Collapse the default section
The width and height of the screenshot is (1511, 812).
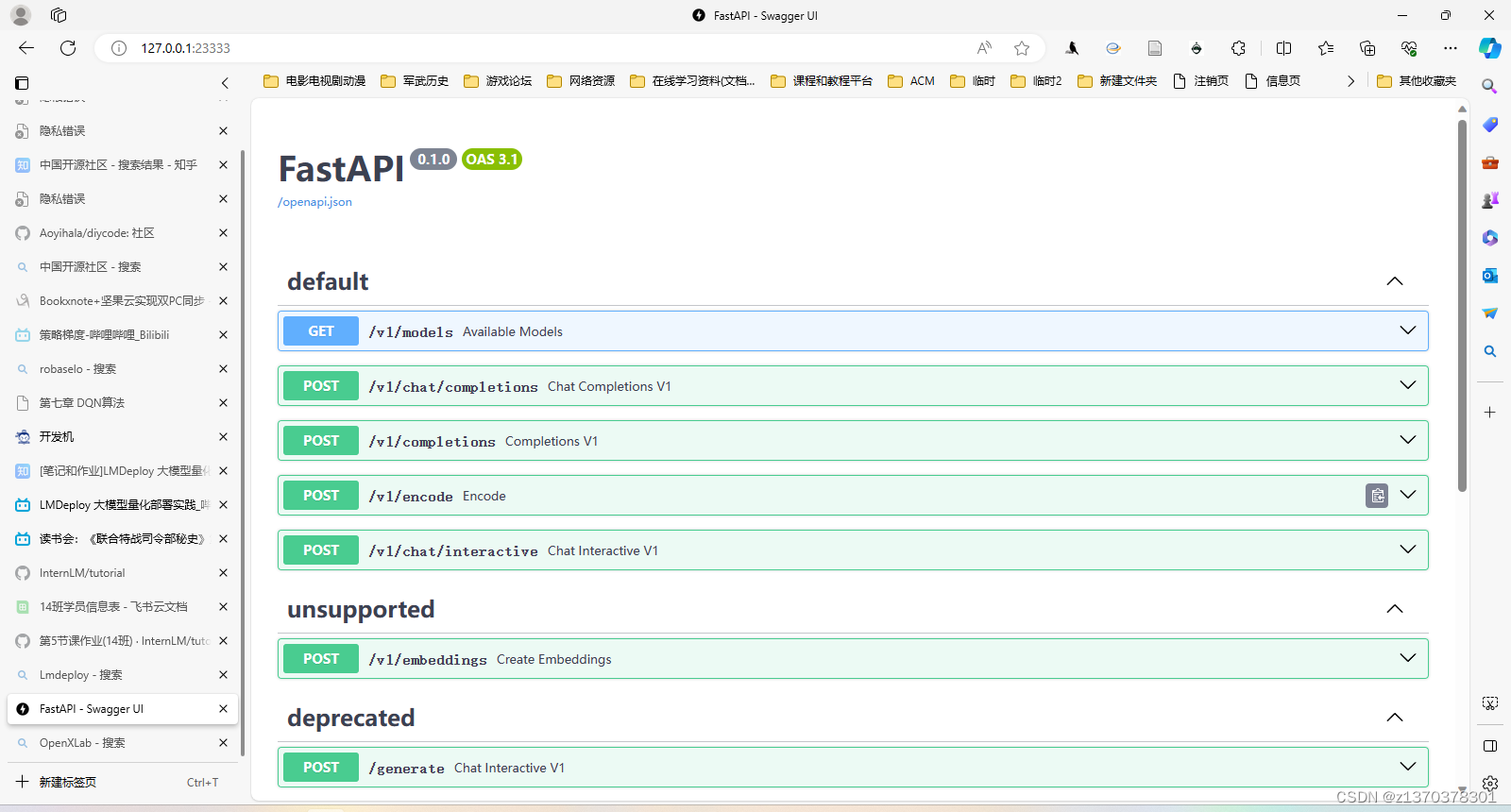pos(1395,281)
